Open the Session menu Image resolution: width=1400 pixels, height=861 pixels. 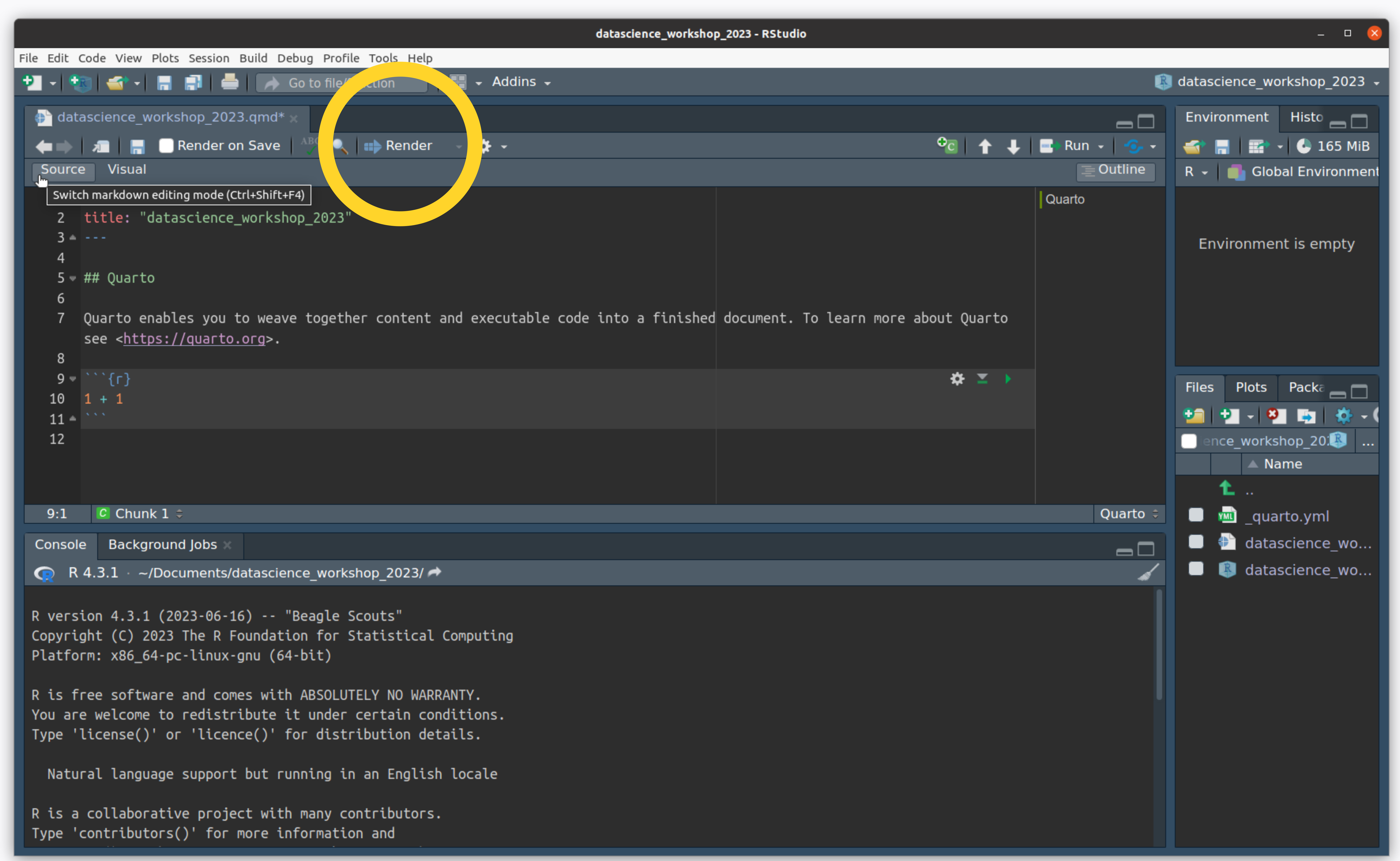coord(208,58)
